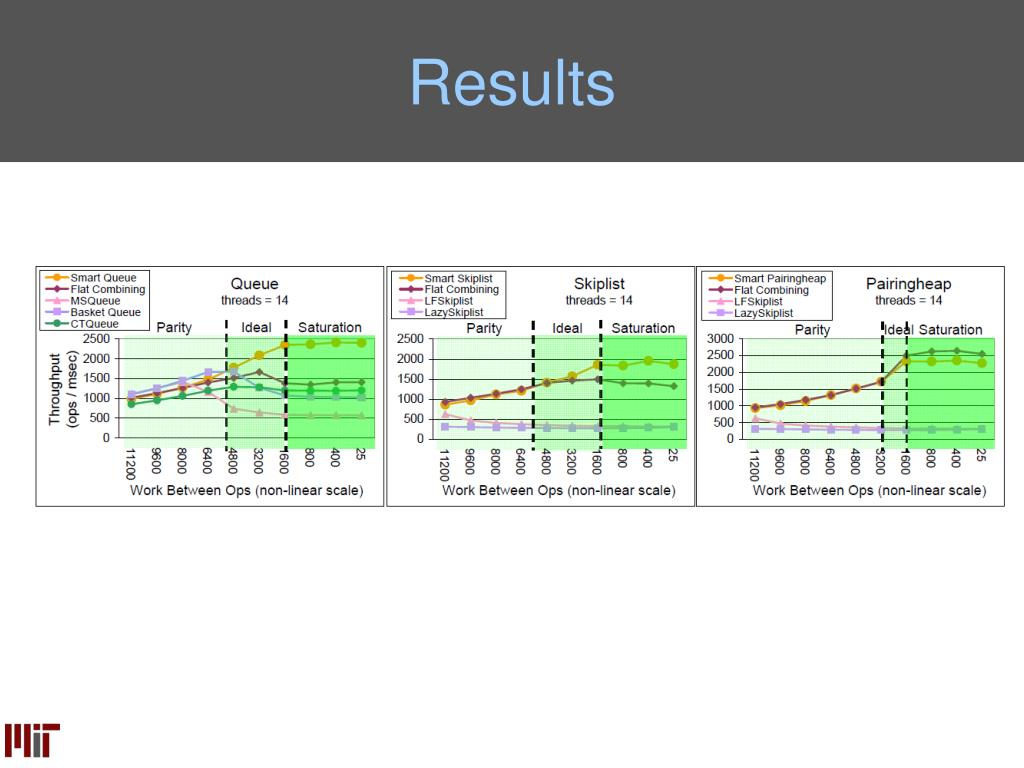Select Smart Skiplist legend entry
The width and height of the screenshot is (1024, 768).
click(x=445, y=278)
